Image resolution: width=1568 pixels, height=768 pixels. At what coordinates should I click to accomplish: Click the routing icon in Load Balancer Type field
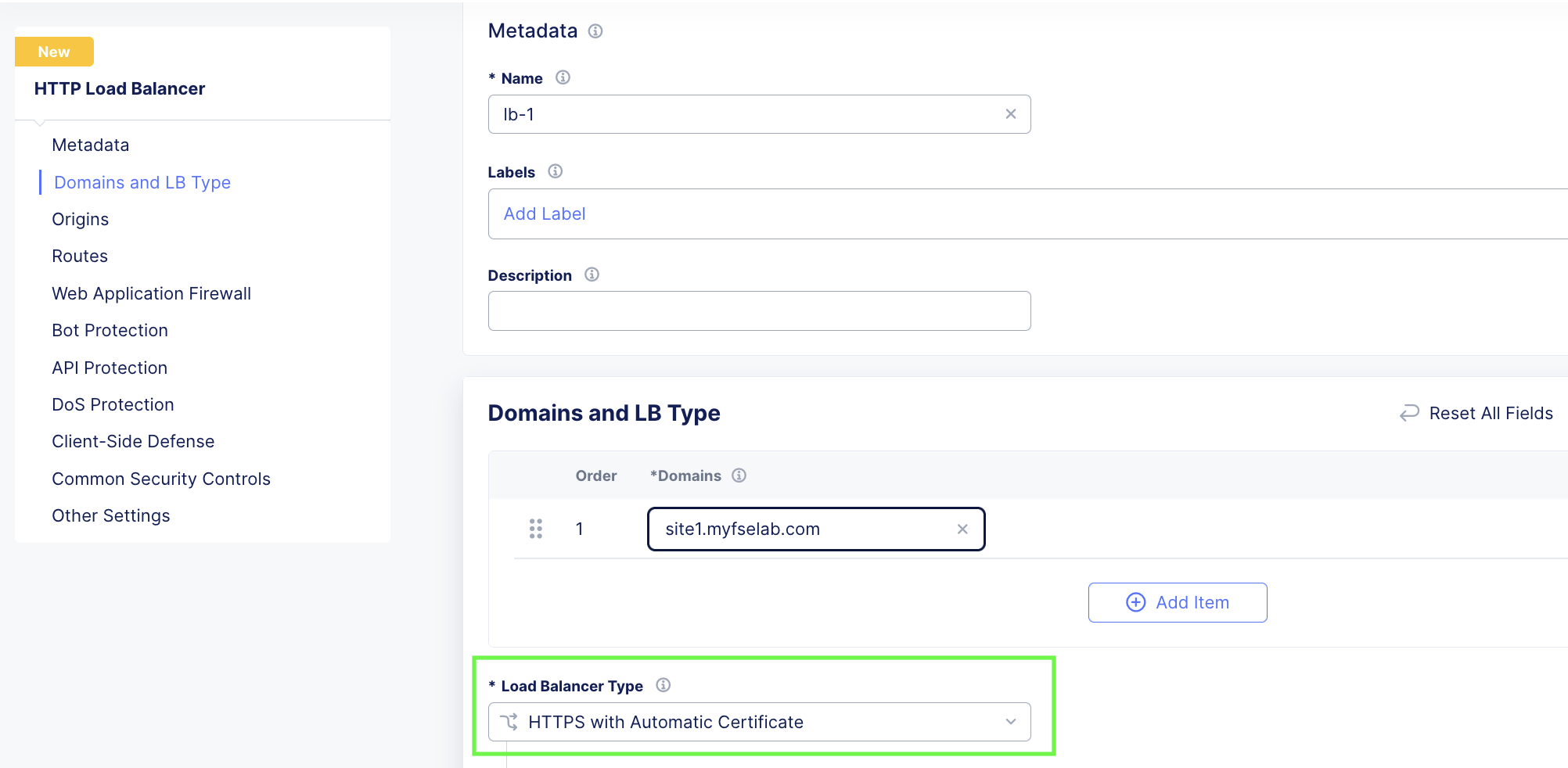(x=509, y=722)
